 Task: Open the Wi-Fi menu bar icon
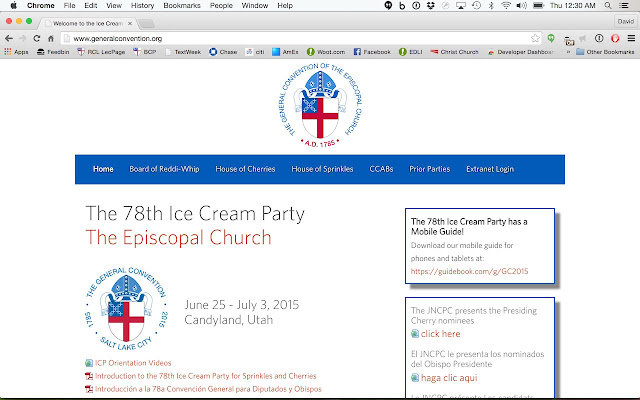506,5
